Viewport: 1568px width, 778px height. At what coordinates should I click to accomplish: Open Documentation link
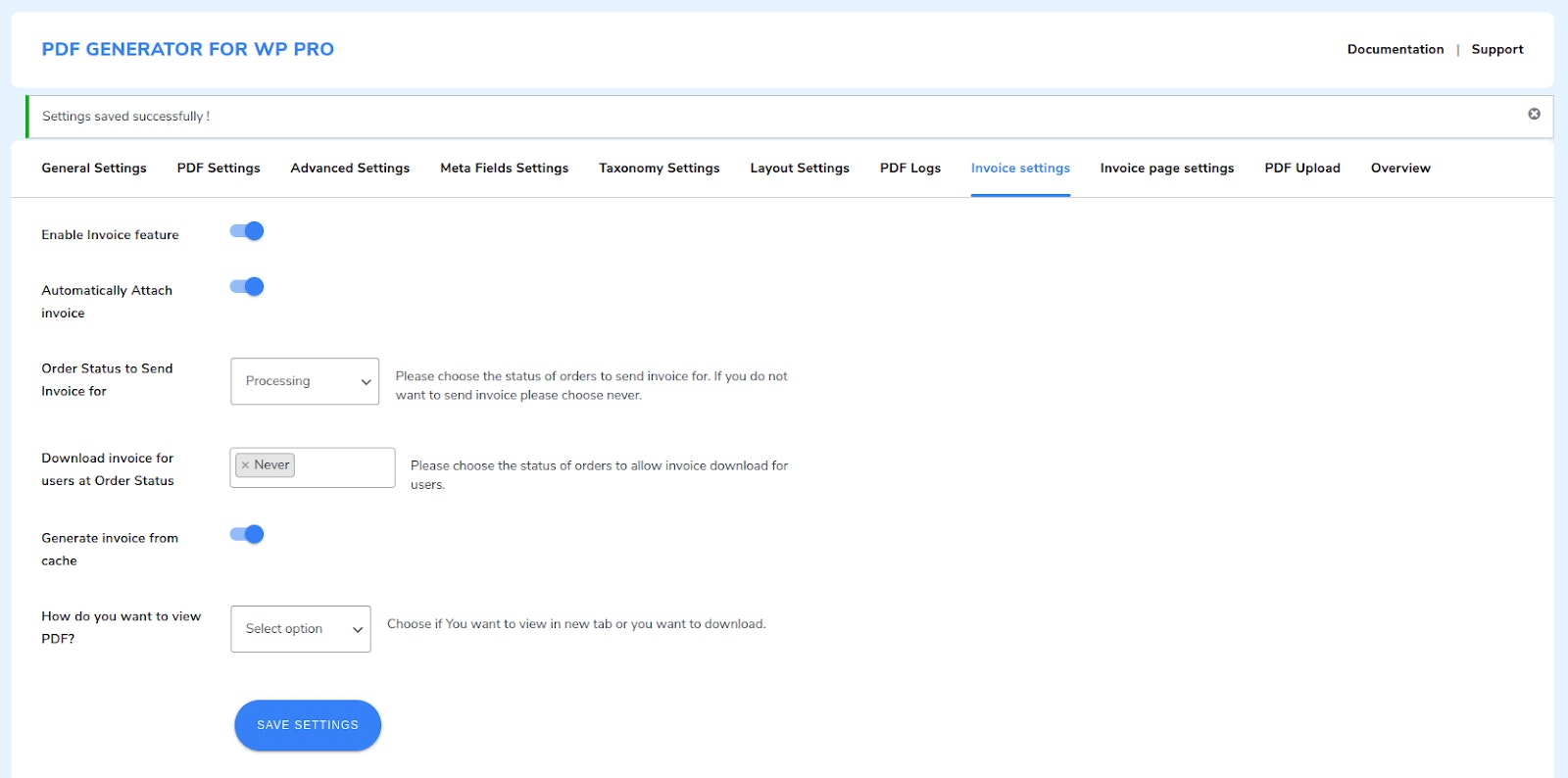pyautogui.click(x=1396, y=49)
